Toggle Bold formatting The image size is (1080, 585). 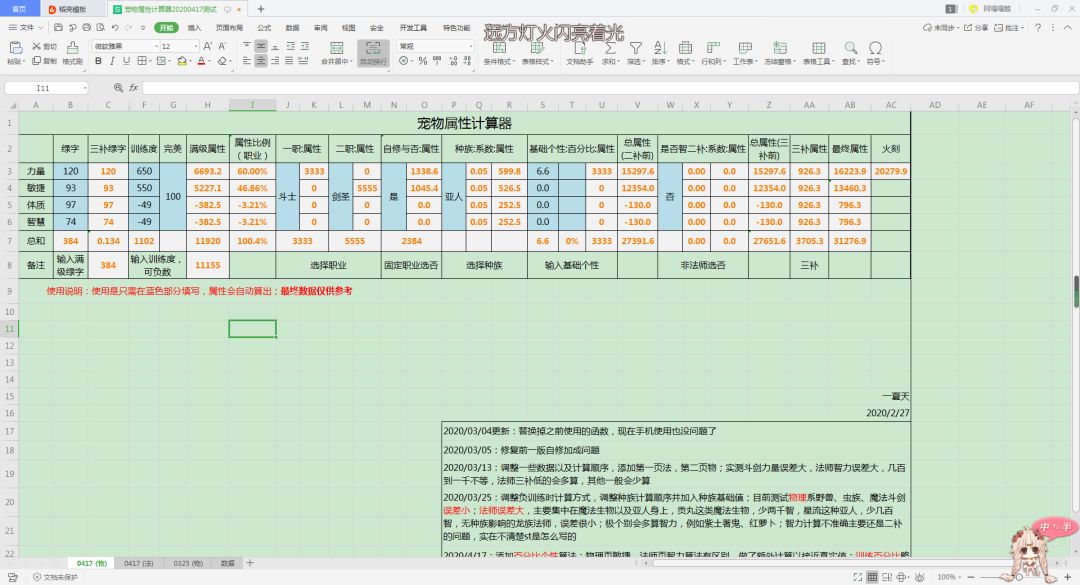point(98,61)
